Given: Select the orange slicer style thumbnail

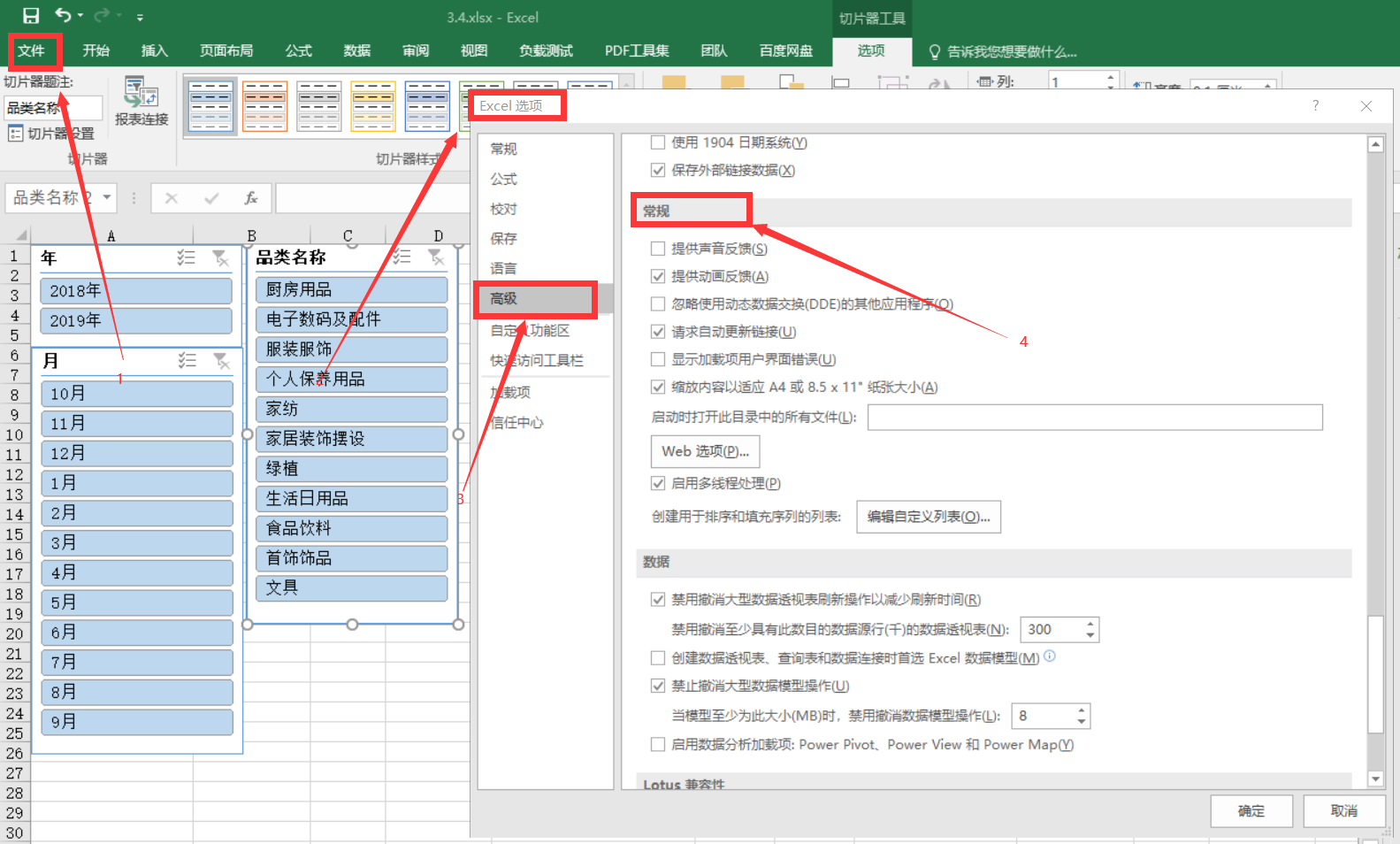Looking at the screenshot, I should pos(264,106).
